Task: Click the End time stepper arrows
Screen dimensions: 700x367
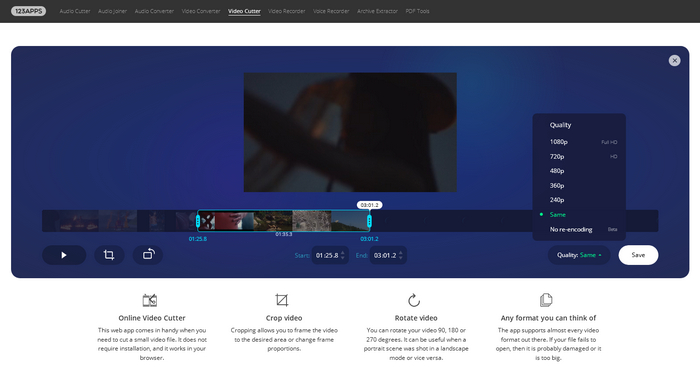Action: coord(400,255)
